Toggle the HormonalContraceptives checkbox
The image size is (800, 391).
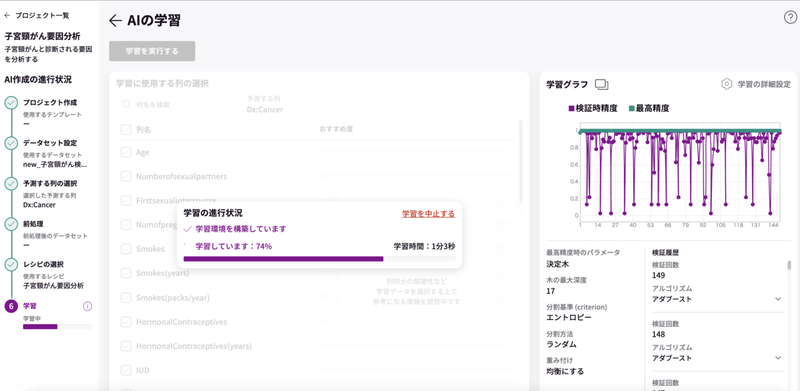point(126,322)
